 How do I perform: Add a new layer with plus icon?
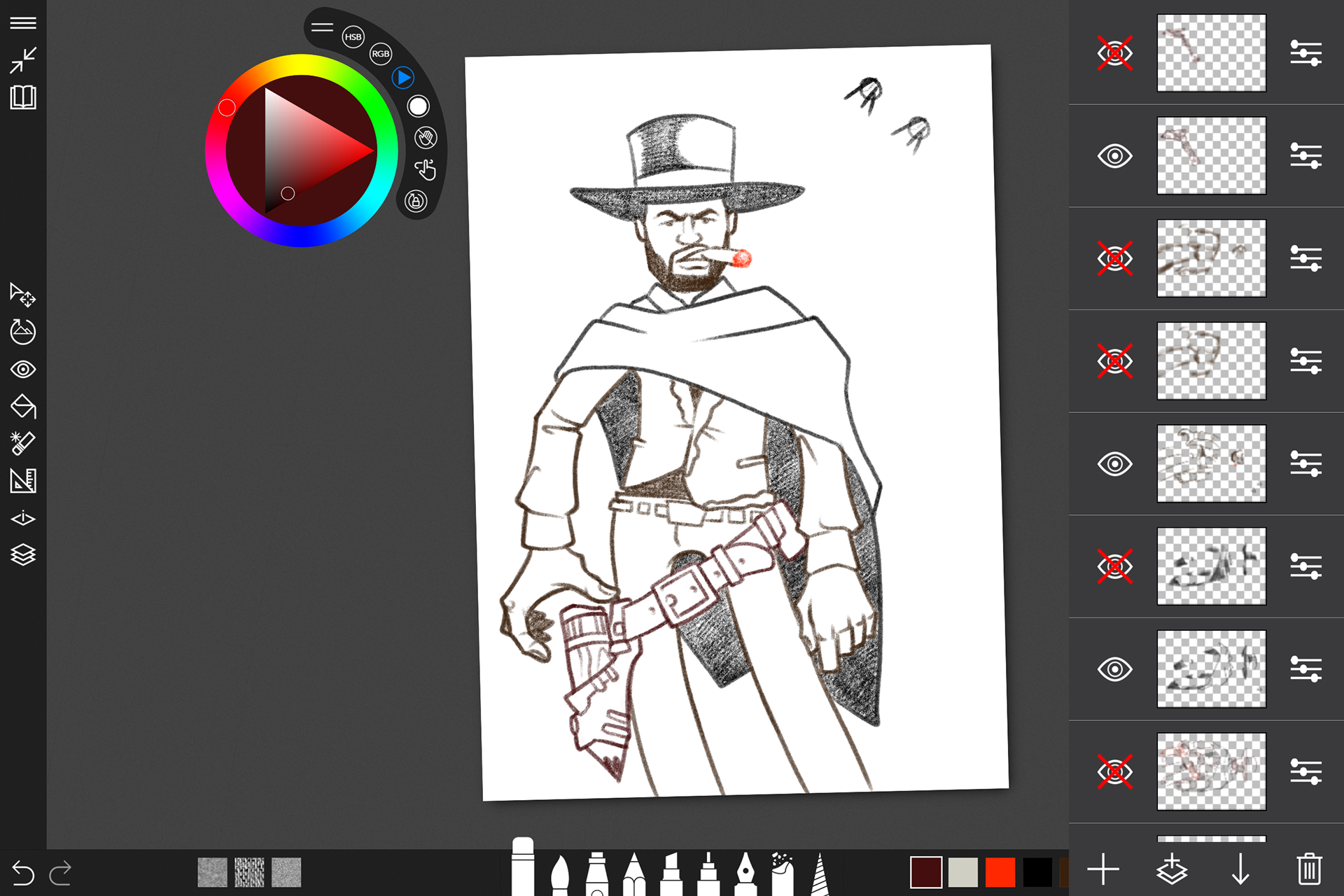click(1103, 869)
